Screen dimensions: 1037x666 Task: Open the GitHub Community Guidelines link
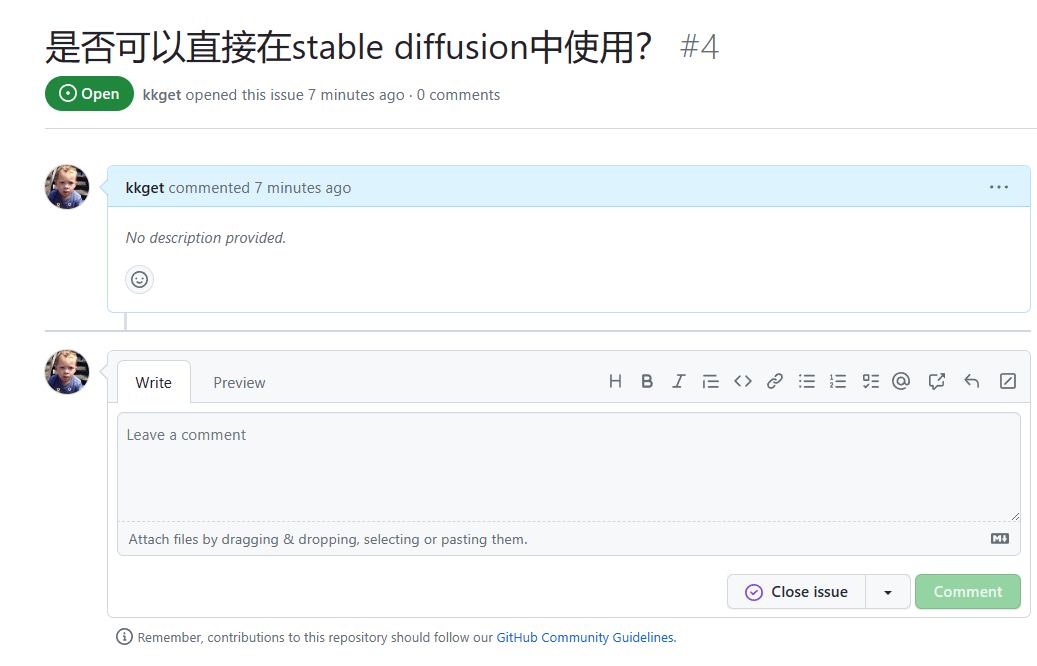tap(586, 637)
